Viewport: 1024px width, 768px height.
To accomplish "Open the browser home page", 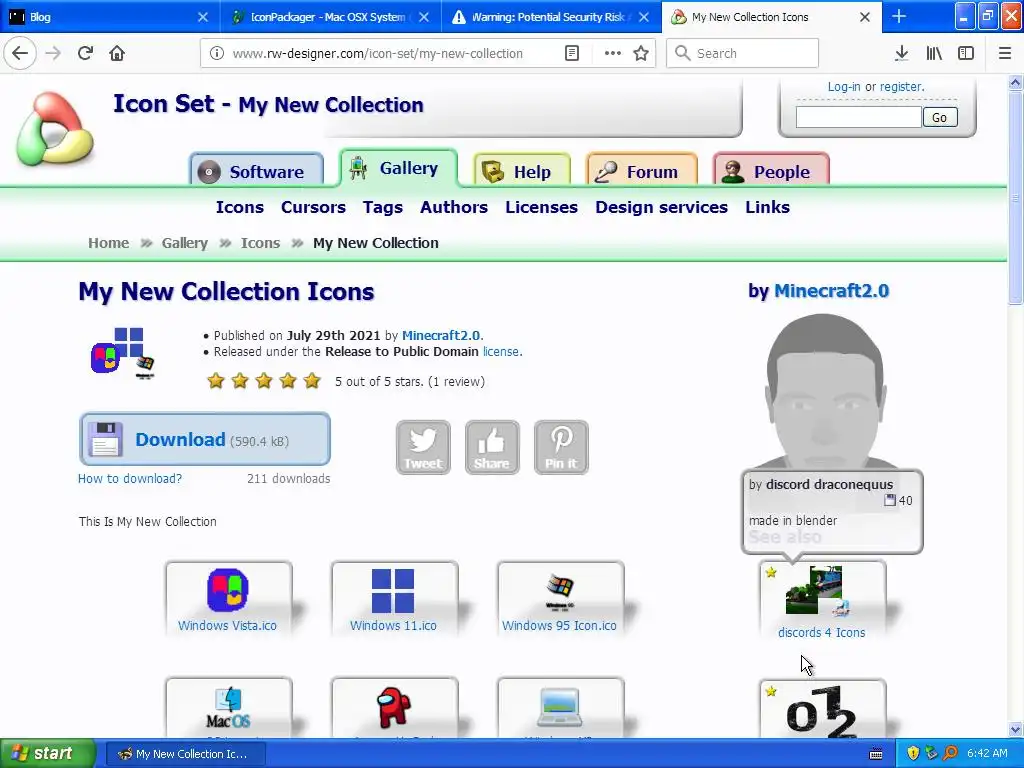I will click(x=117, y=53).
